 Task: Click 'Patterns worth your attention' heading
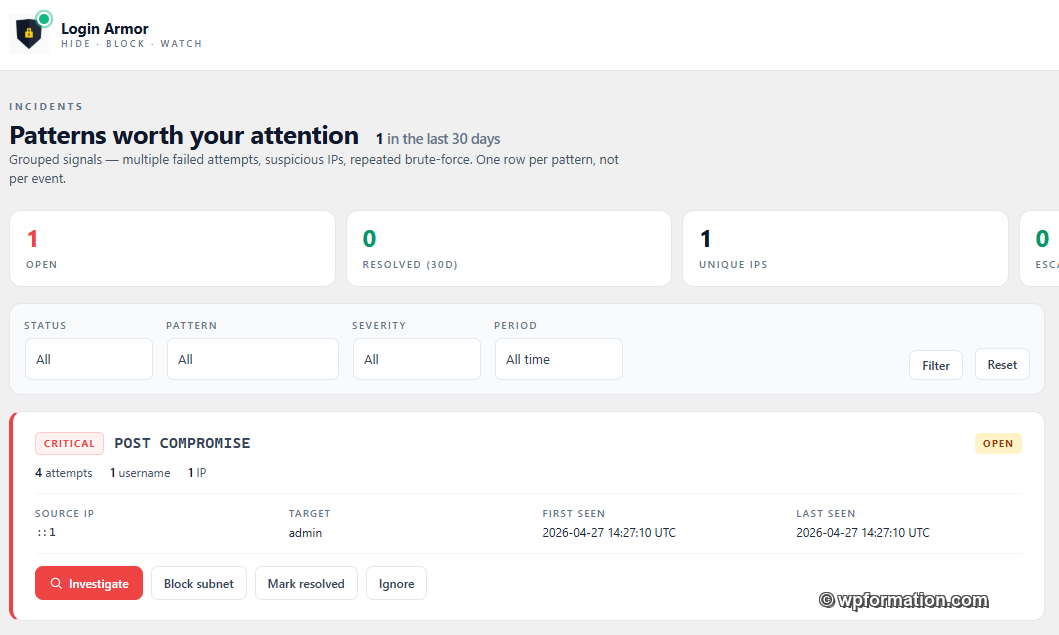point(184,135)
